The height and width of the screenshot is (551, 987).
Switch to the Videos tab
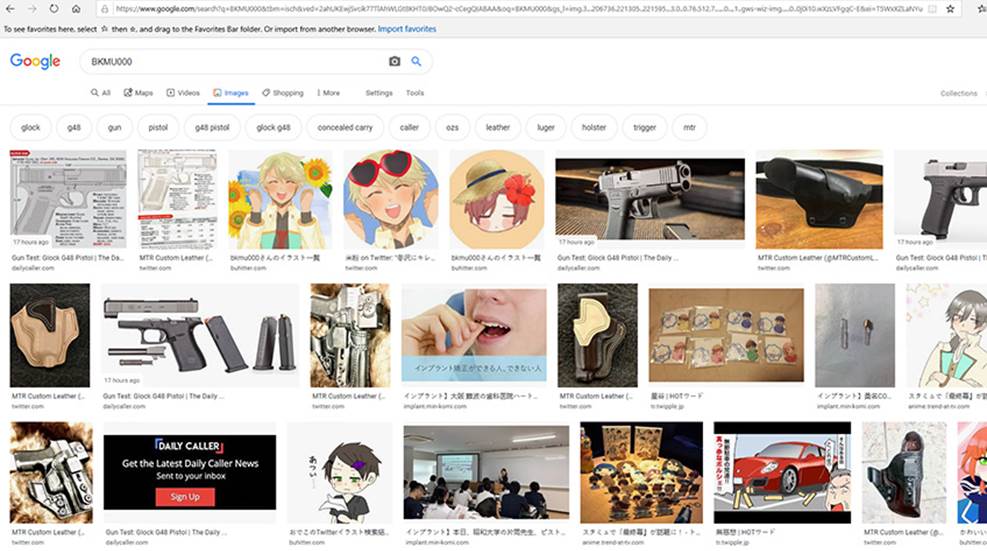coord(183,93)
